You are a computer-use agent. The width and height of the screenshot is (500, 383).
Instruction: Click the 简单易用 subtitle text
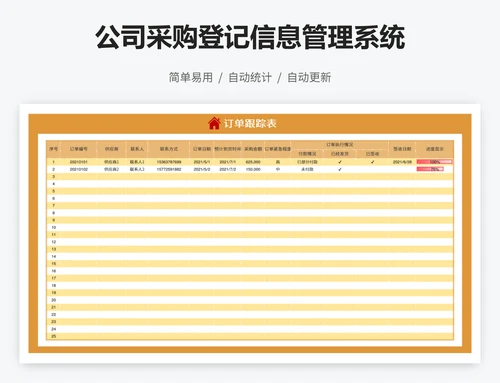click(x=191, y=77)
